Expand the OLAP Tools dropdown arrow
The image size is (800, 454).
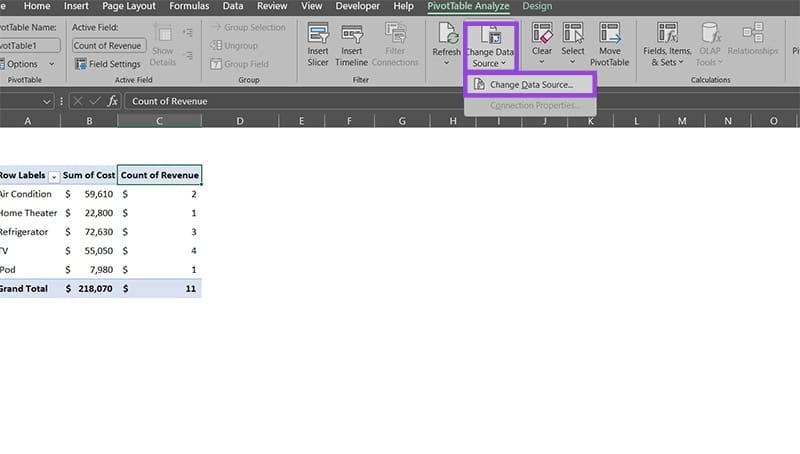point(720,62)
